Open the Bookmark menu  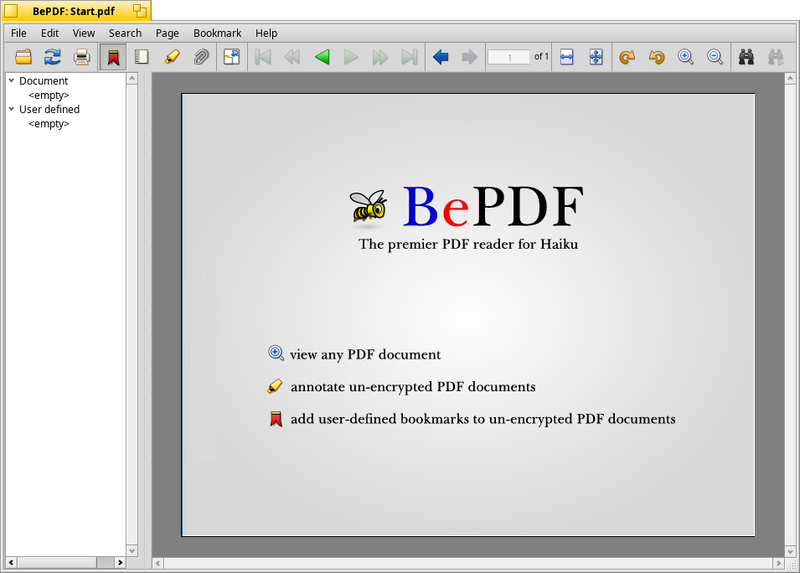[217, 33]
